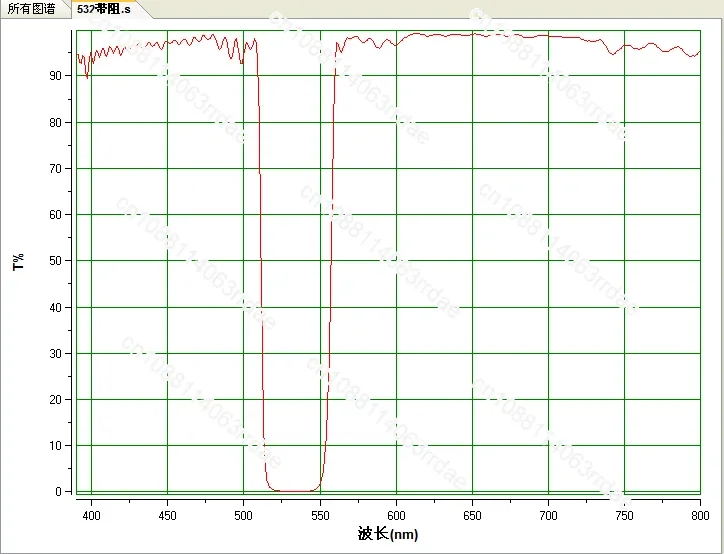Click the 600 wavelength tick label
Screen dimensions: 724x554
click(x=396, y=516)
